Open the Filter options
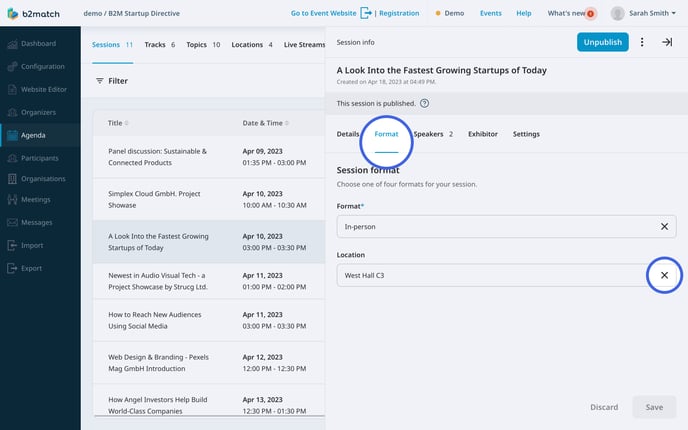The width and height of the screenshot is (688, 430). pyautogui.click(x=112, y=81)
